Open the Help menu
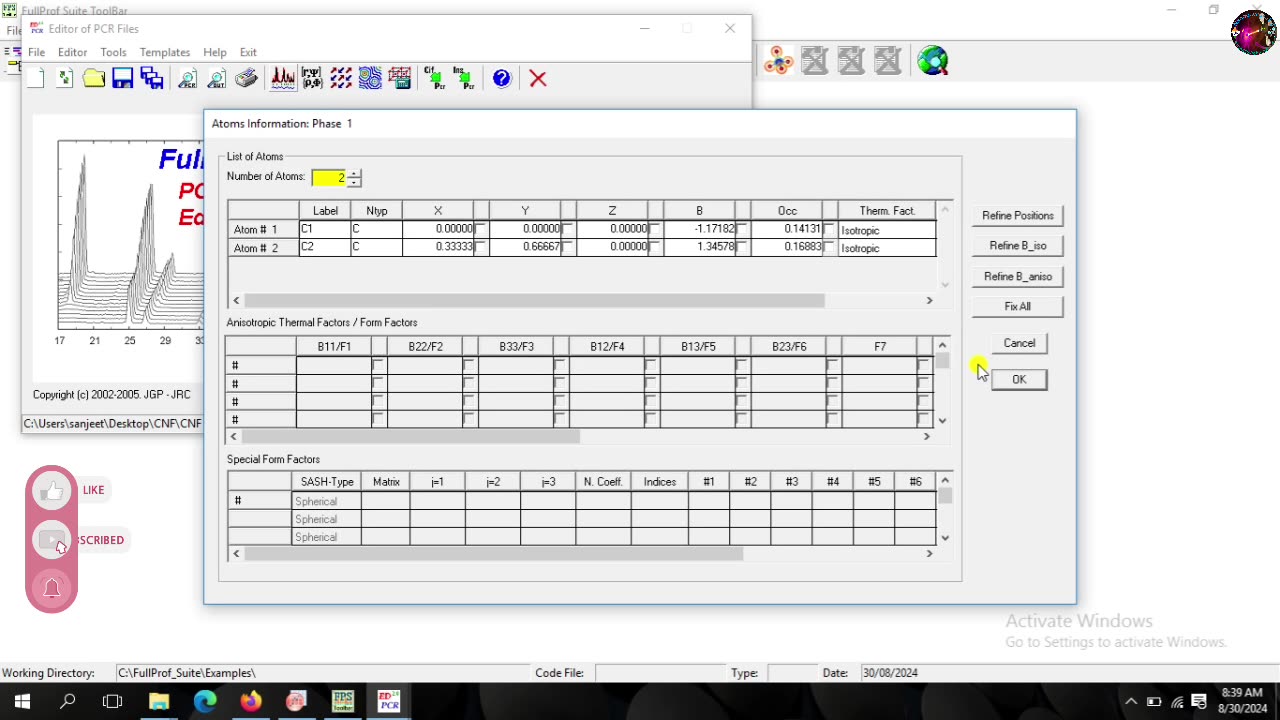This screenshot has width=1280, height=720. [x=215, y=52]
